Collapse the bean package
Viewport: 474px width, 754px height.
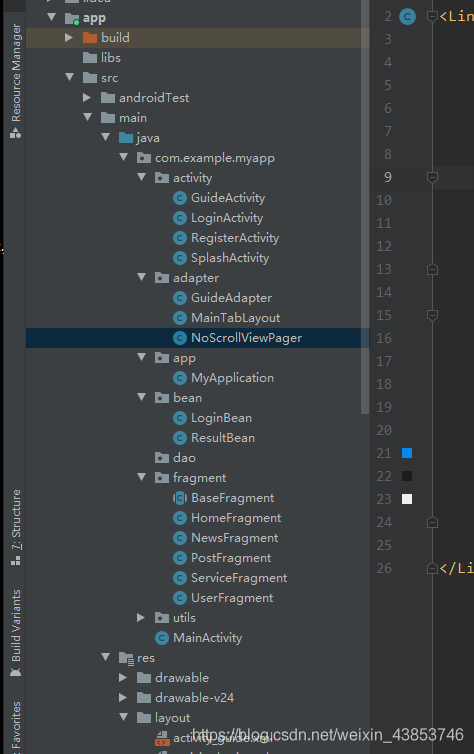[x=141, y=397]
